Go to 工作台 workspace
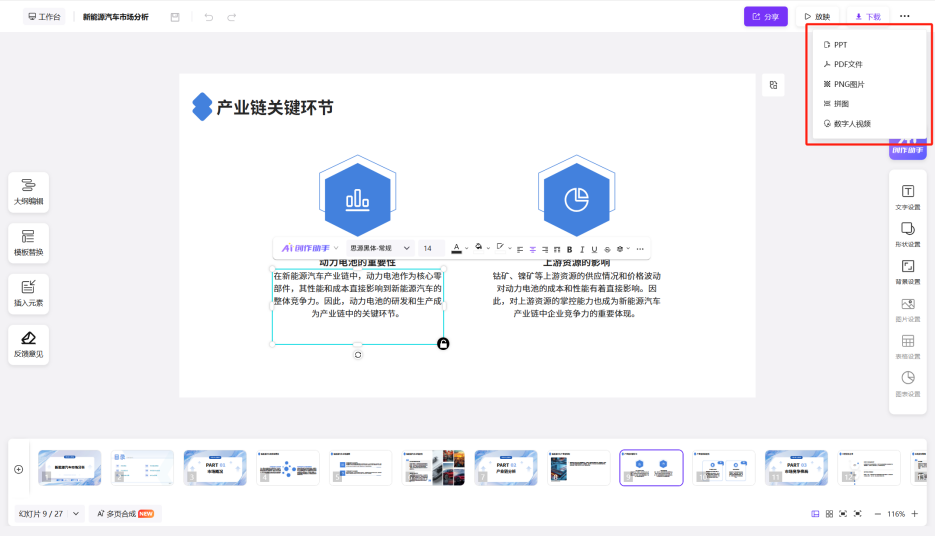935x537 pixels. tap(44, 17)
